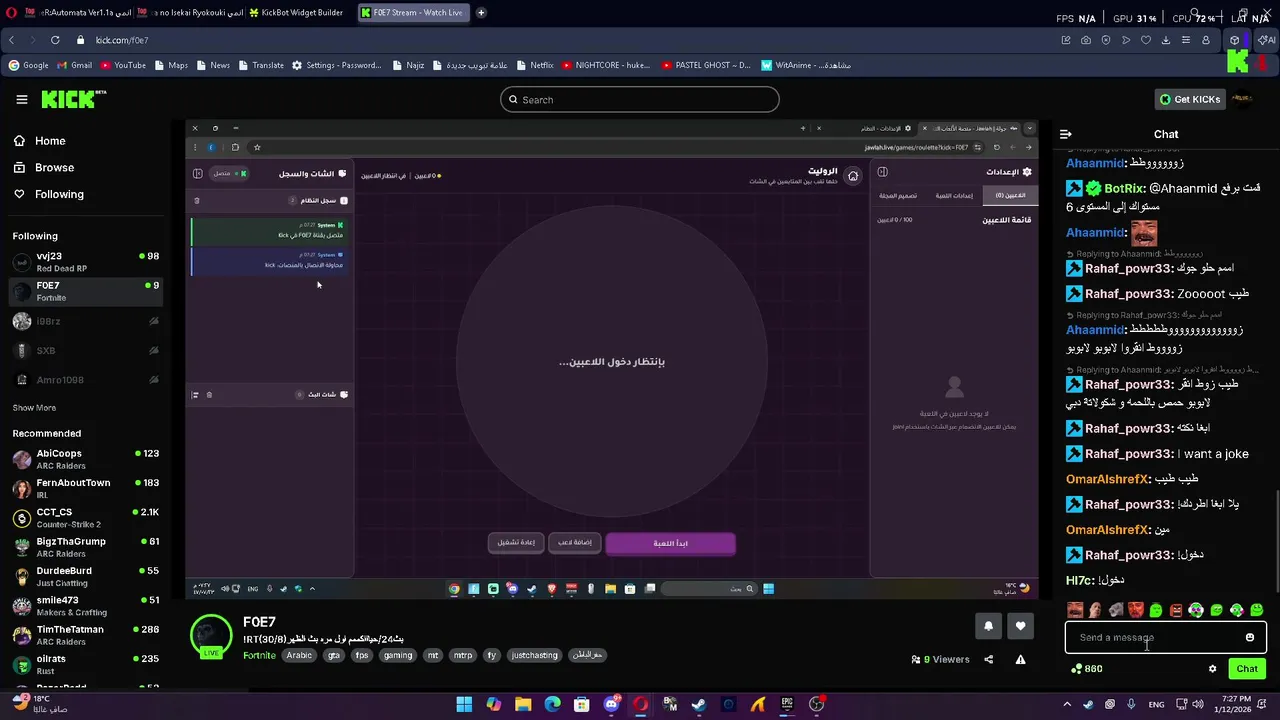Viewport: 1280px width, 720px height.
Task: Switch to R:Automata browser tab
Action: click(75, 13)
